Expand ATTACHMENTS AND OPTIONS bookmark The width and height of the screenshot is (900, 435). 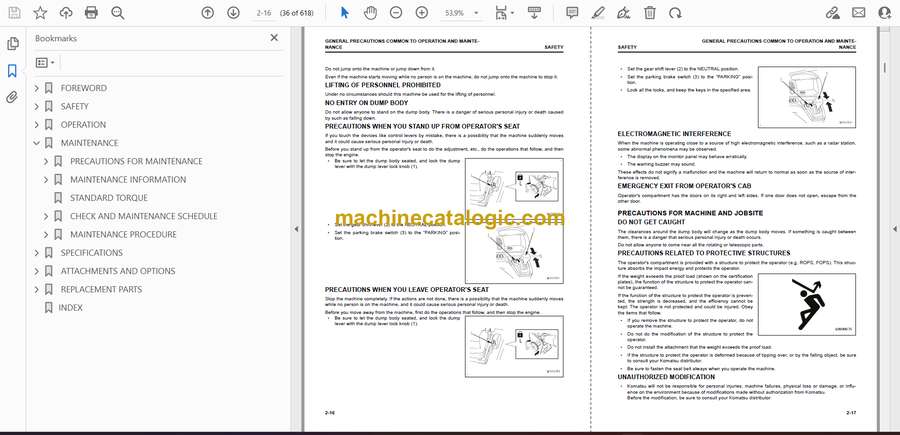point(37,271)
